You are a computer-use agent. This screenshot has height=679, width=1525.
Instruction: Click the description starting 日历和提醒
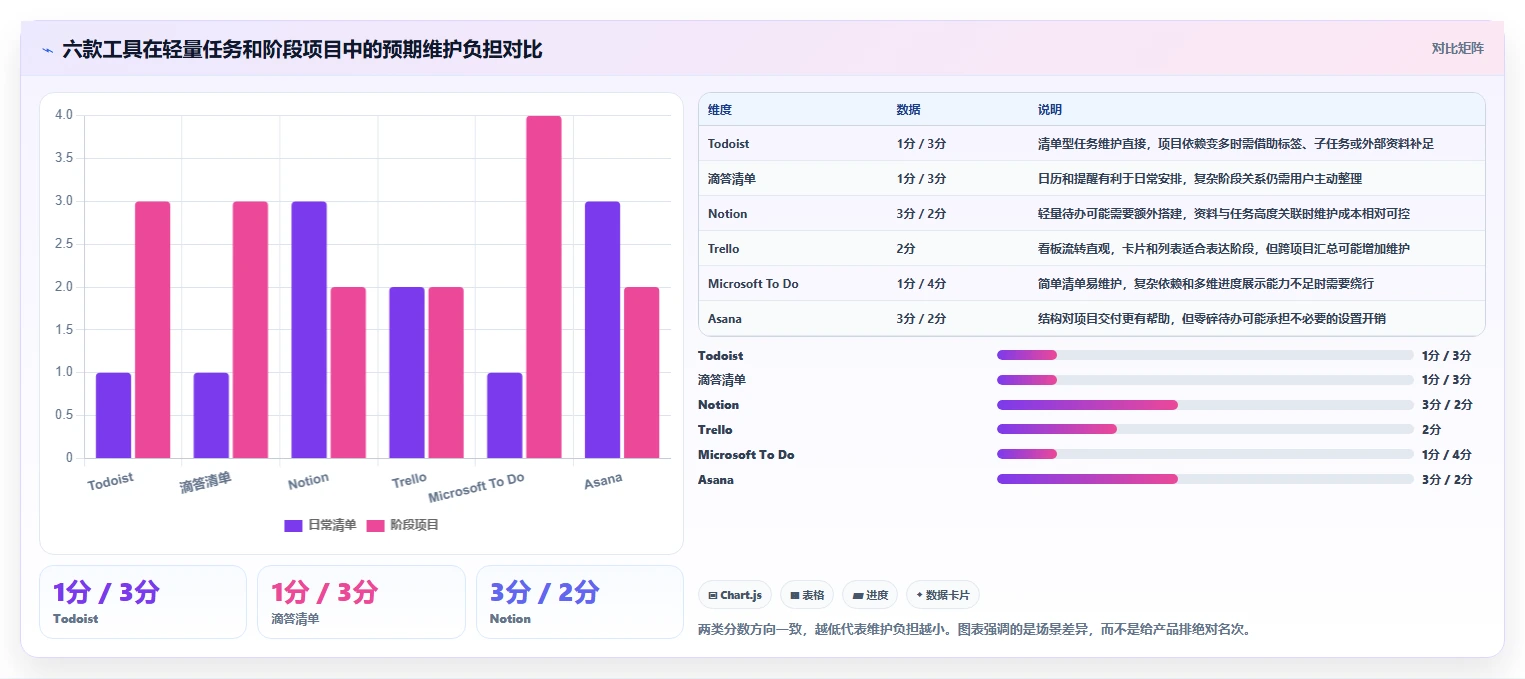(1200, 179)
